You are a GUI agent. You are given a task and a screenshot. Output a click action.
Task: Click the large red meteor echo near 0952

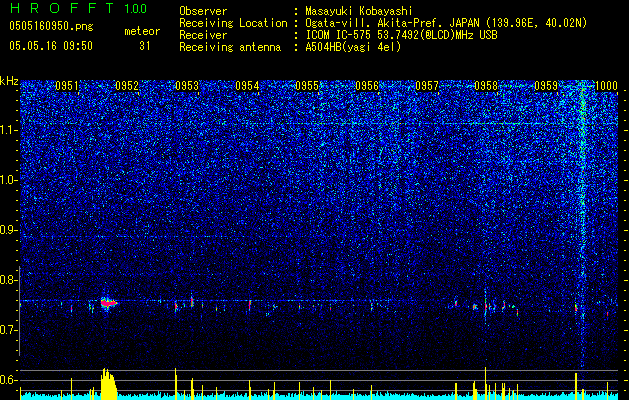point(108,303)
